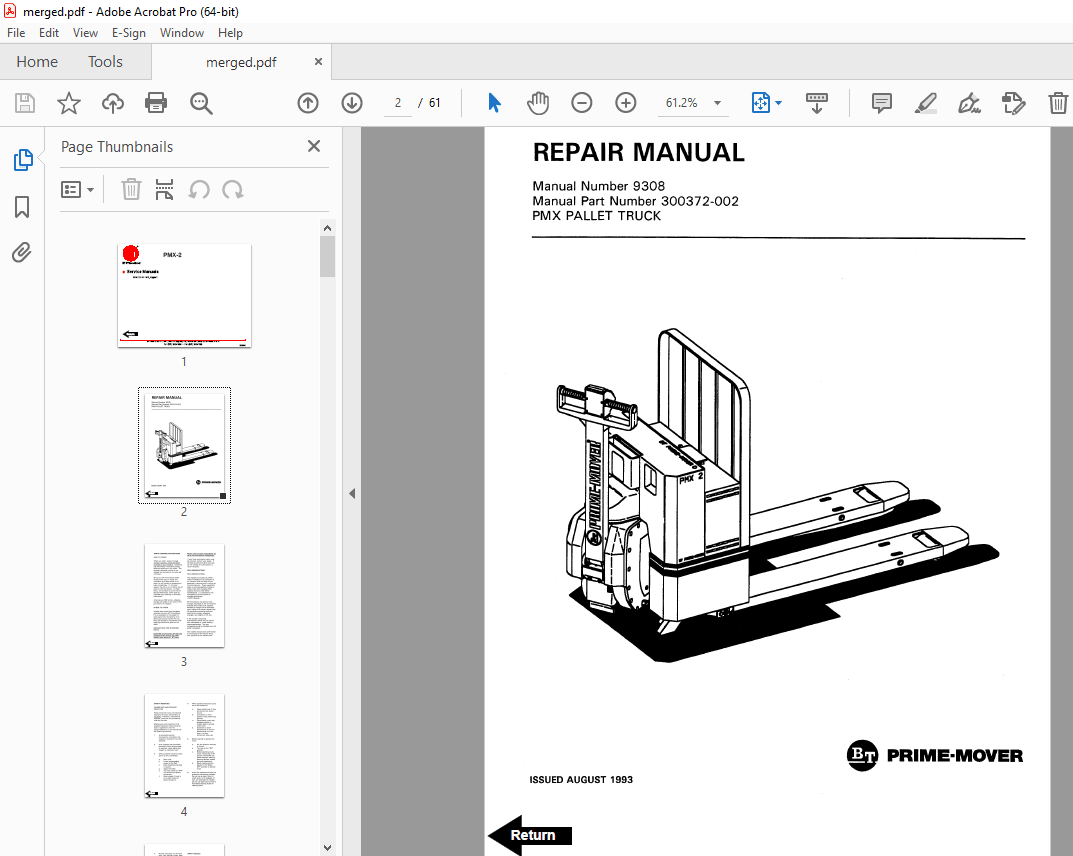Image resolution: width=1073 pixels, height=856 pixels.
Task: Rotate page counterclockwise in thumbnails panel
Action: pos(197,189)
